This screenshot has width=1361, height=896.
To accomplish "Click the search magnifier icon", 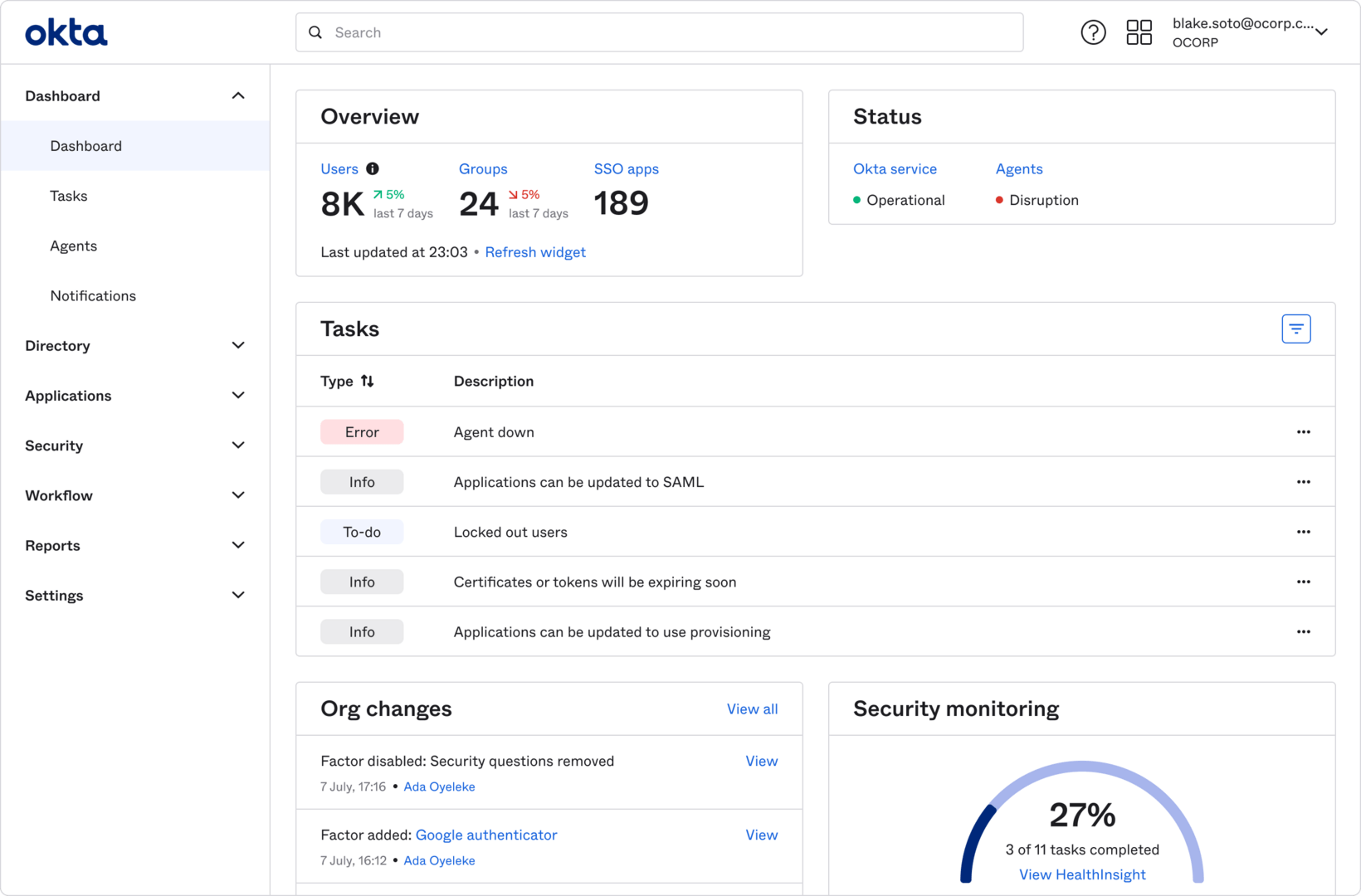I will click(315, 32).
